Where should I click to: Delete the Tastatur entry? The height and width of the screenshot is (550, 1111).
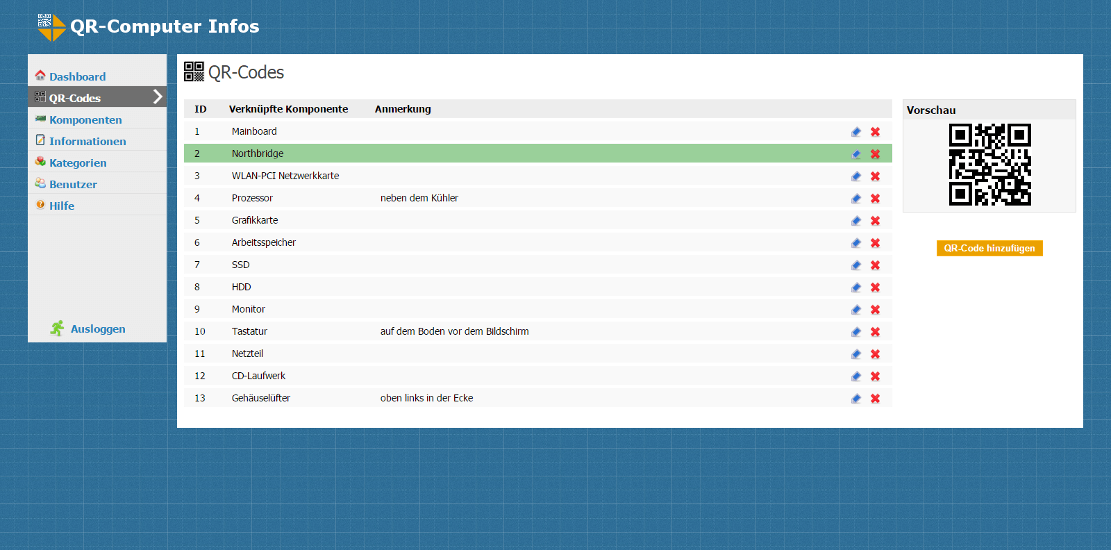(x=875, y=332)
